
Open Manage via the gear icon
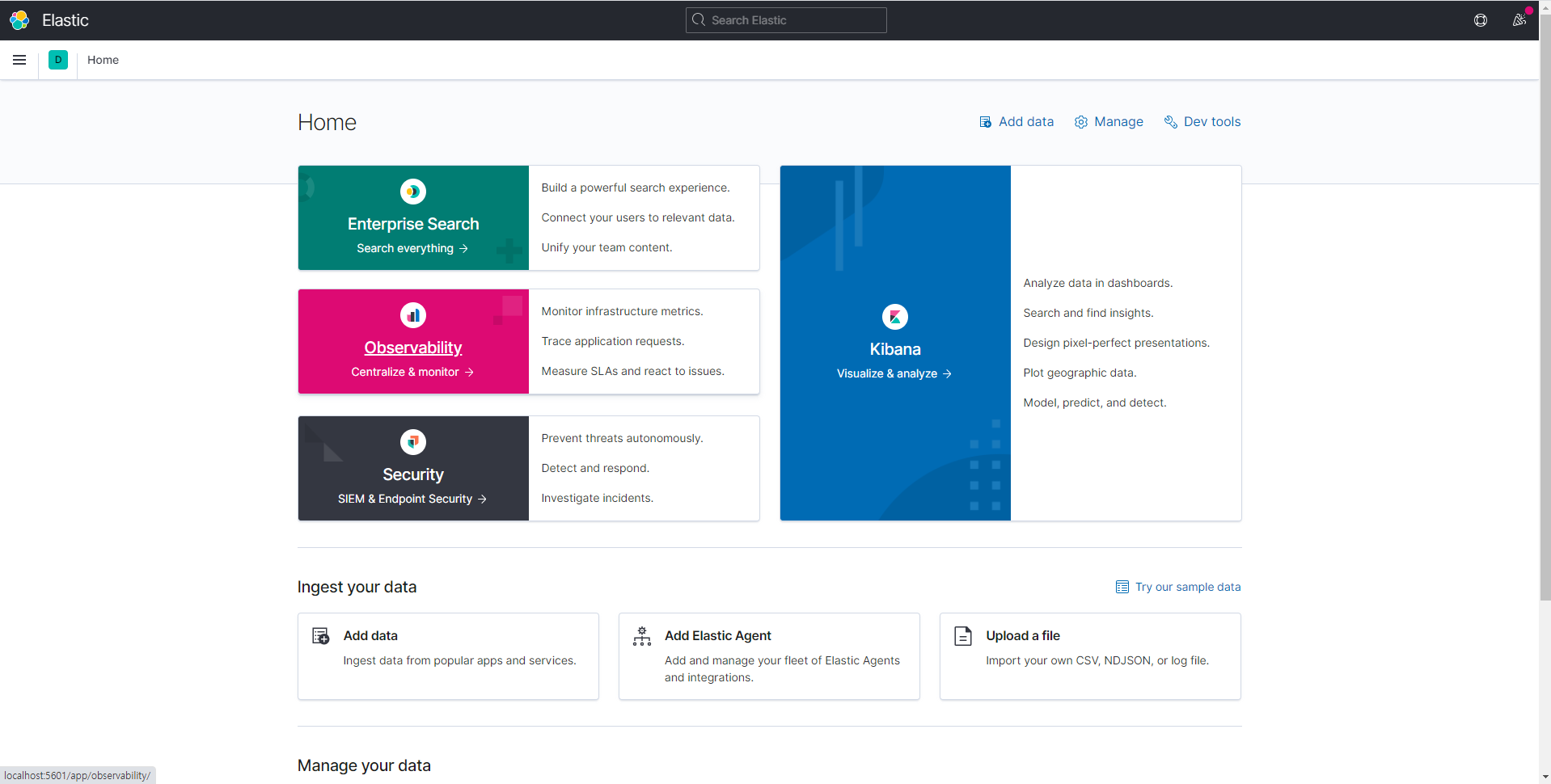1080,122
